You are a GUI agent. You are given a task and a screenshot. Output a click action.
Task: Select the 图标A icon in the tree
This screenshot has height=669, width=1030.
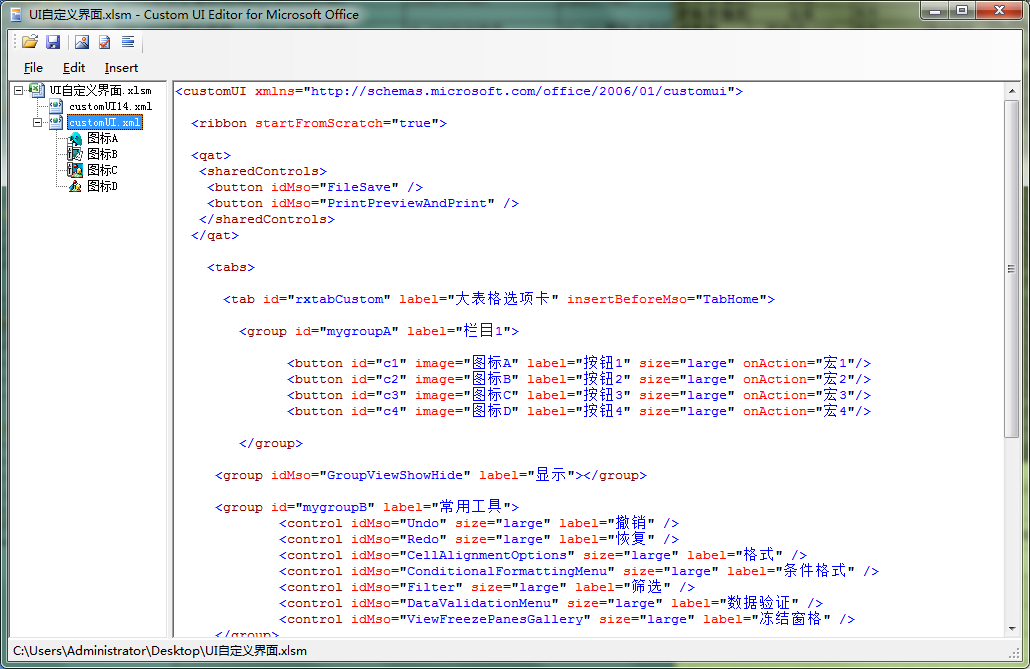pos(97,138)
